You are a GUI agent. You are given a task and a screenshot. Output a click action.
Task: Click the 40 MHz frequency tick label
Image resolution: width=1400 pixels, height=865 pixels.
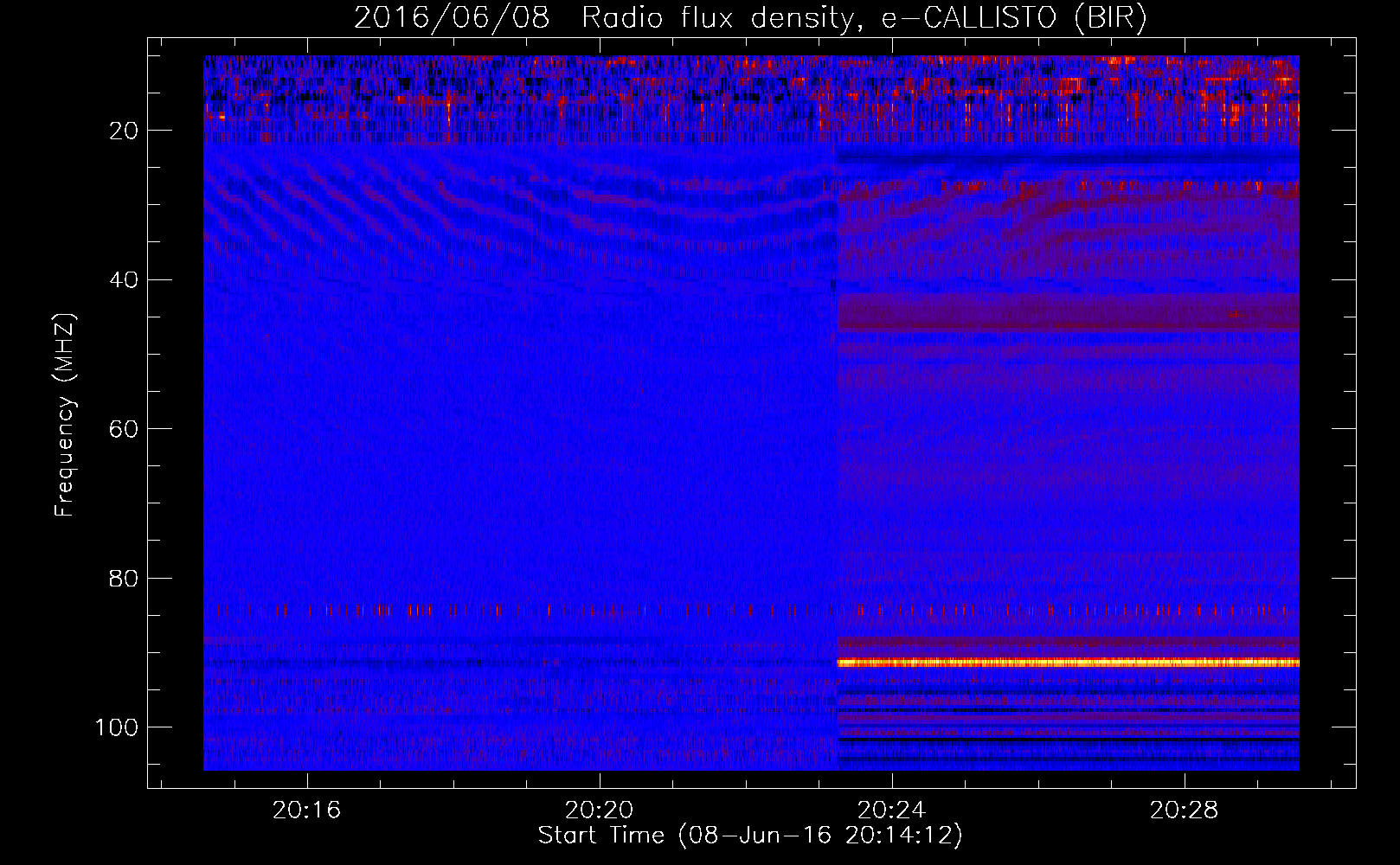[x=125, y=279]
